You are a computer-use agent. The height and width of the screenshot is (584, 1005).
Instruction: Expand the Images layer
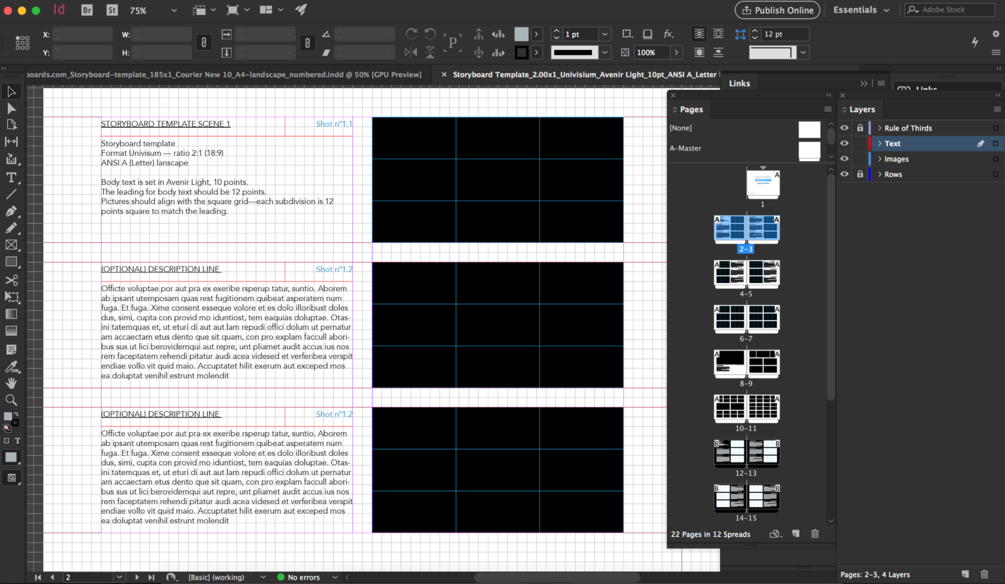[x=879, y=159]
